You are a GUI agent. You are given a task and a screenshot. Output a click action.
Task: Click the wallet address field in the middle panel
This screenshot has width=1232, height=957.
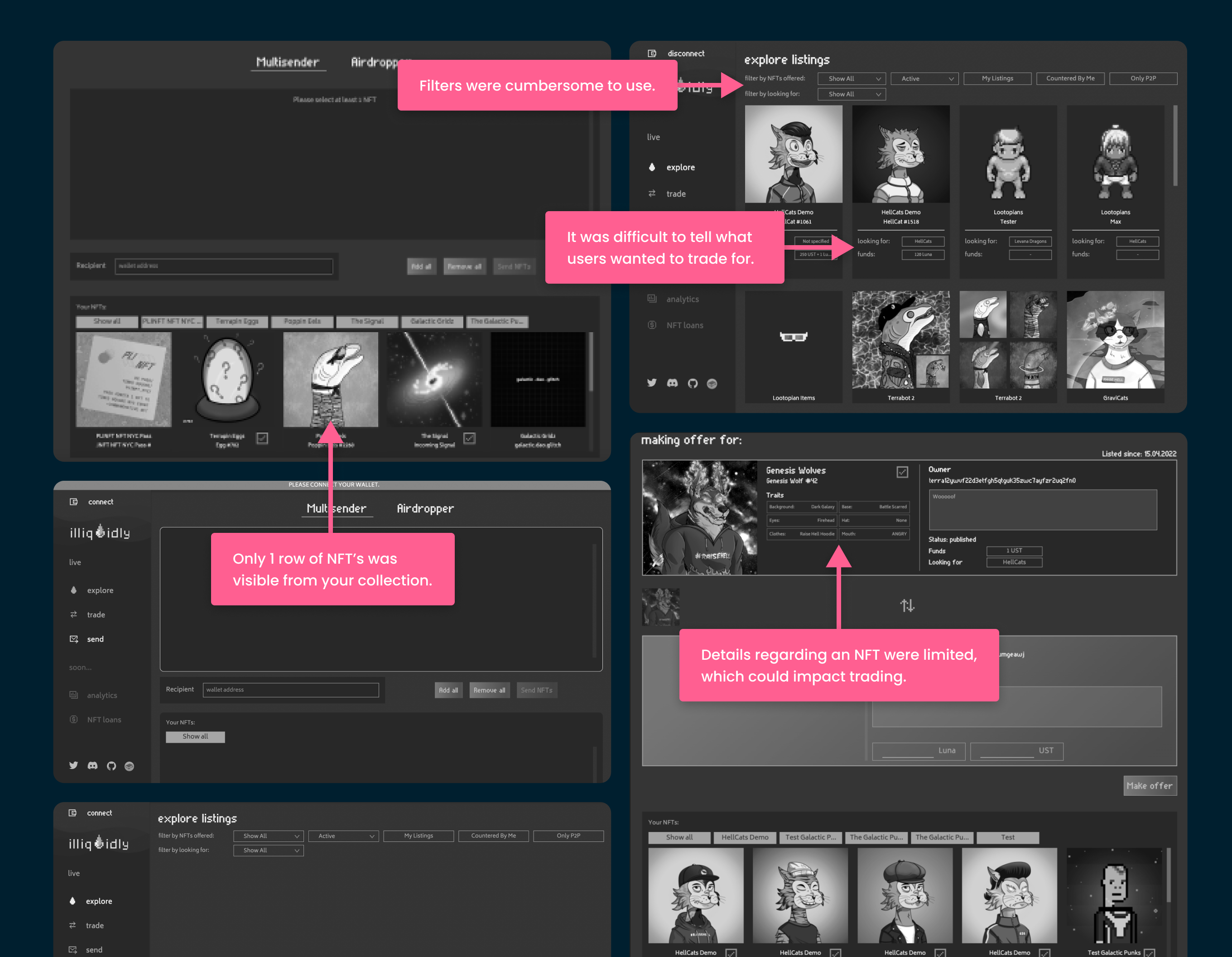(290, 690)
